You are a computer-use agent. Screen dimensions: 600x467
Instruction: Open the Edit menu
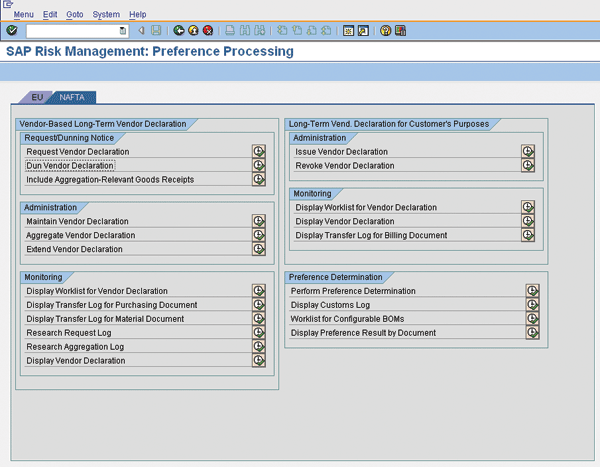click(x=50, y=15)
